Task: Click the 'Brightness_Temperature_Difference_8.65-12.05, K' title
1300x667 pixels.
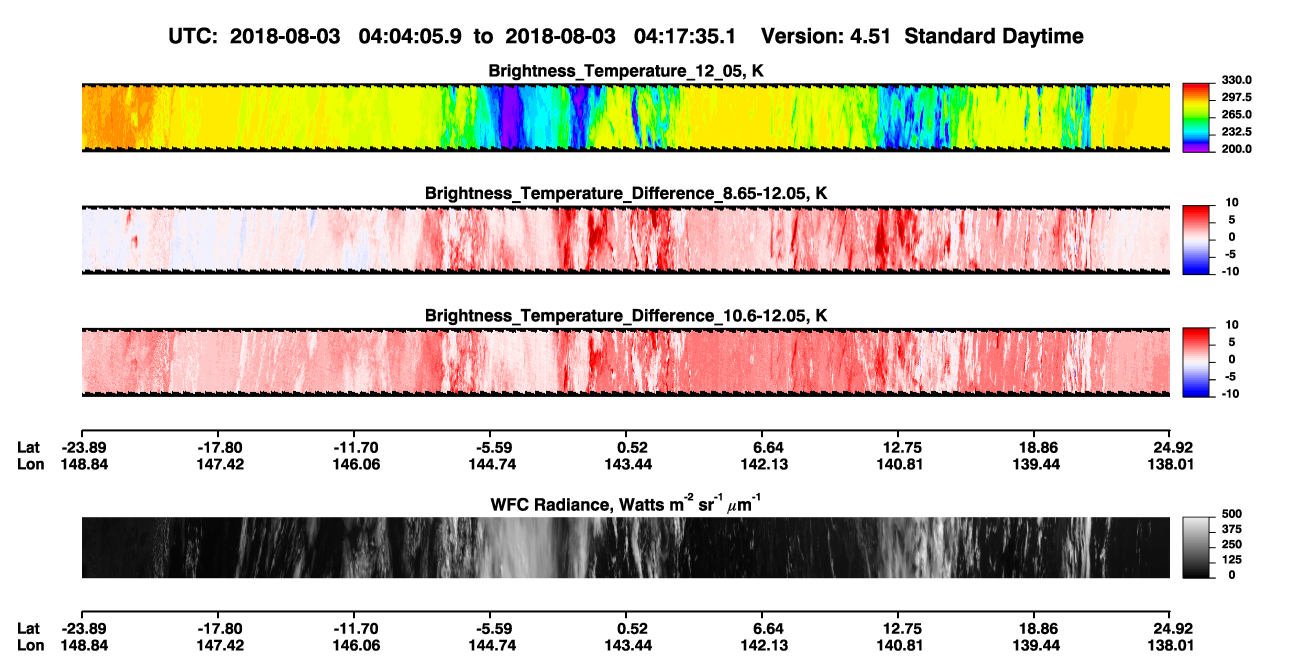Action: click(626, 193)
